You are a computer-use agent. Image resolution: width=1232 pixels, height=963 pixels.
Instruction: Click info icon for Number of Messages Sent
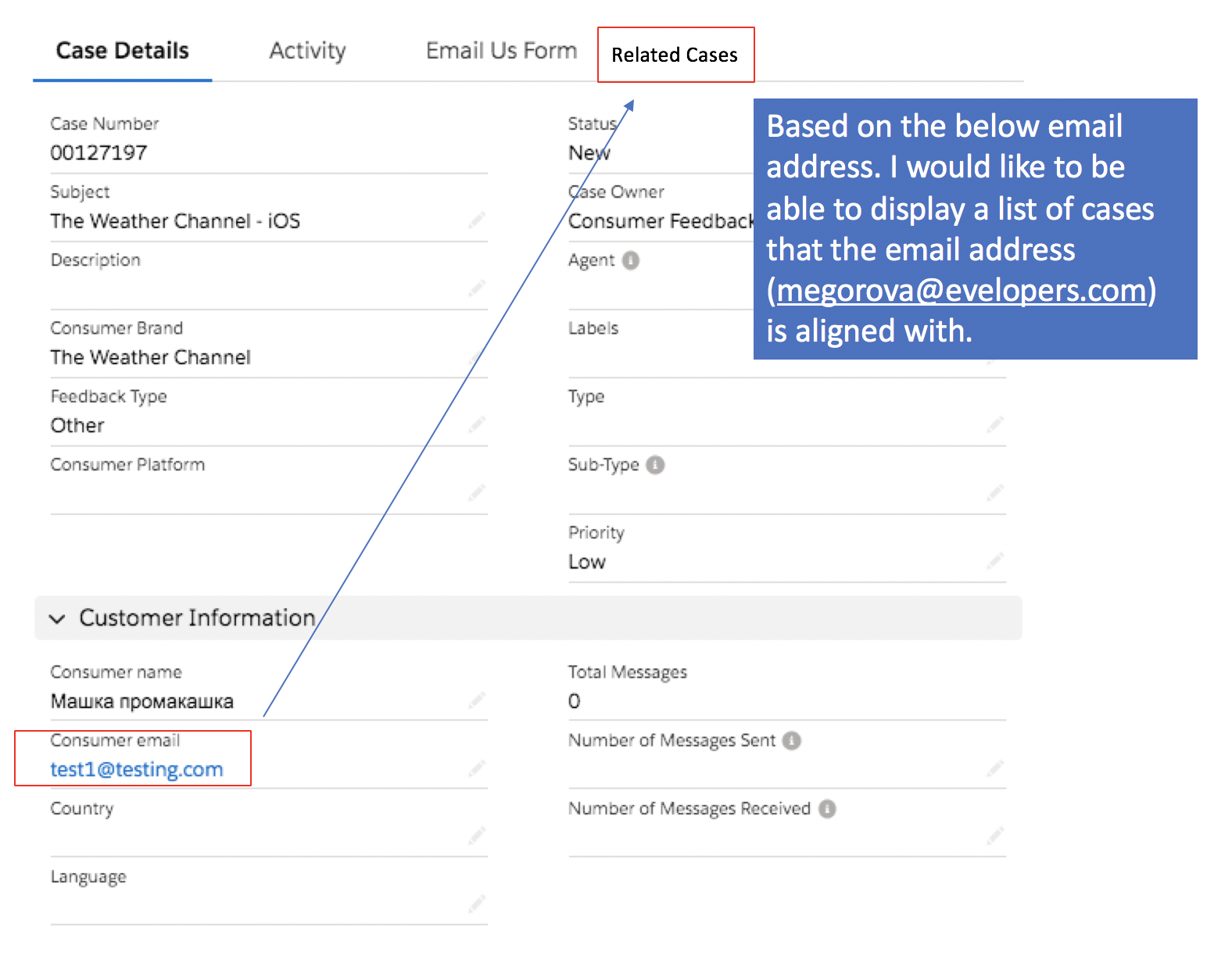pos(792,740)
